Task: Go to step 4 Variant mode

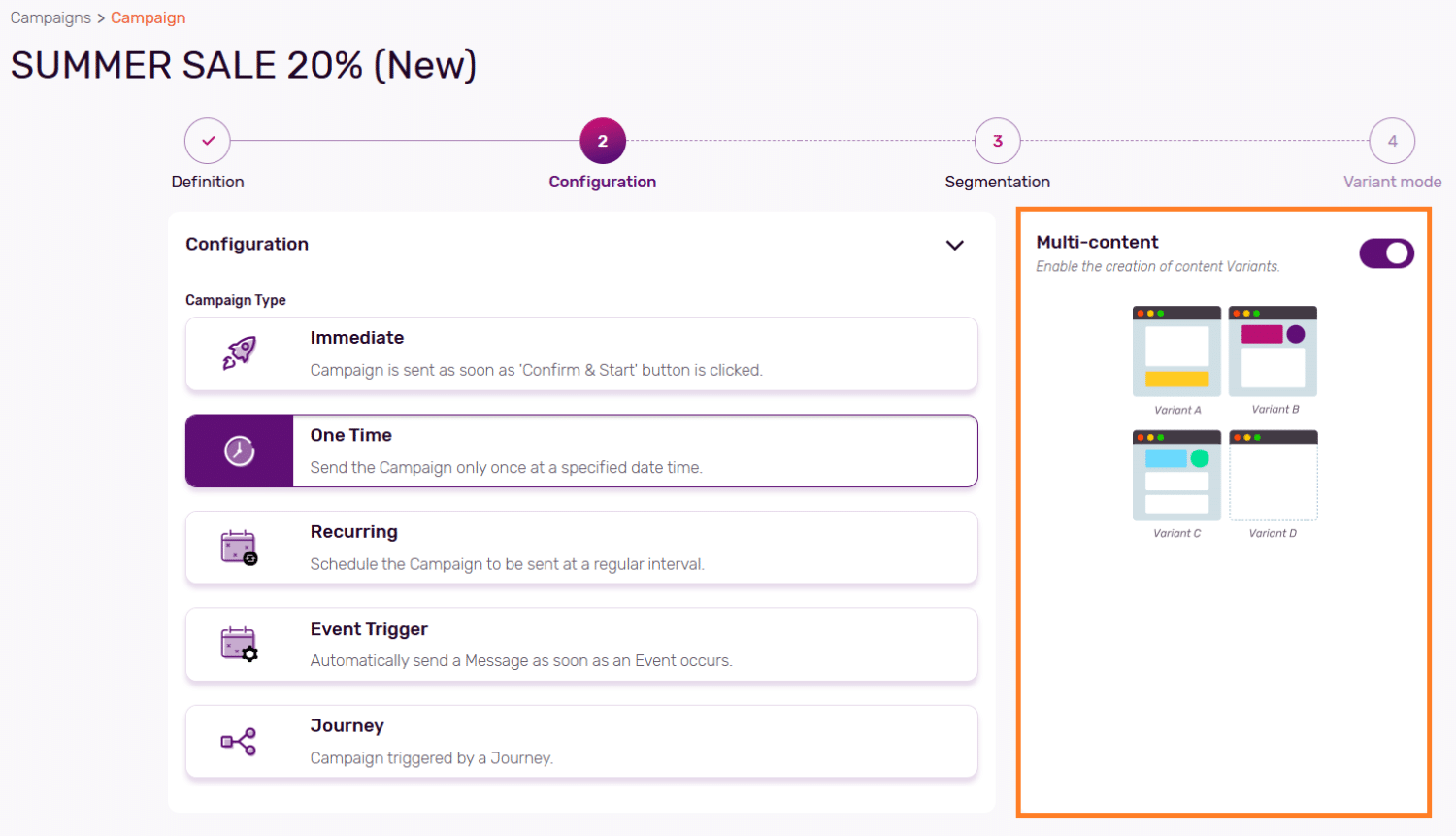Action: click(1392, 142)
